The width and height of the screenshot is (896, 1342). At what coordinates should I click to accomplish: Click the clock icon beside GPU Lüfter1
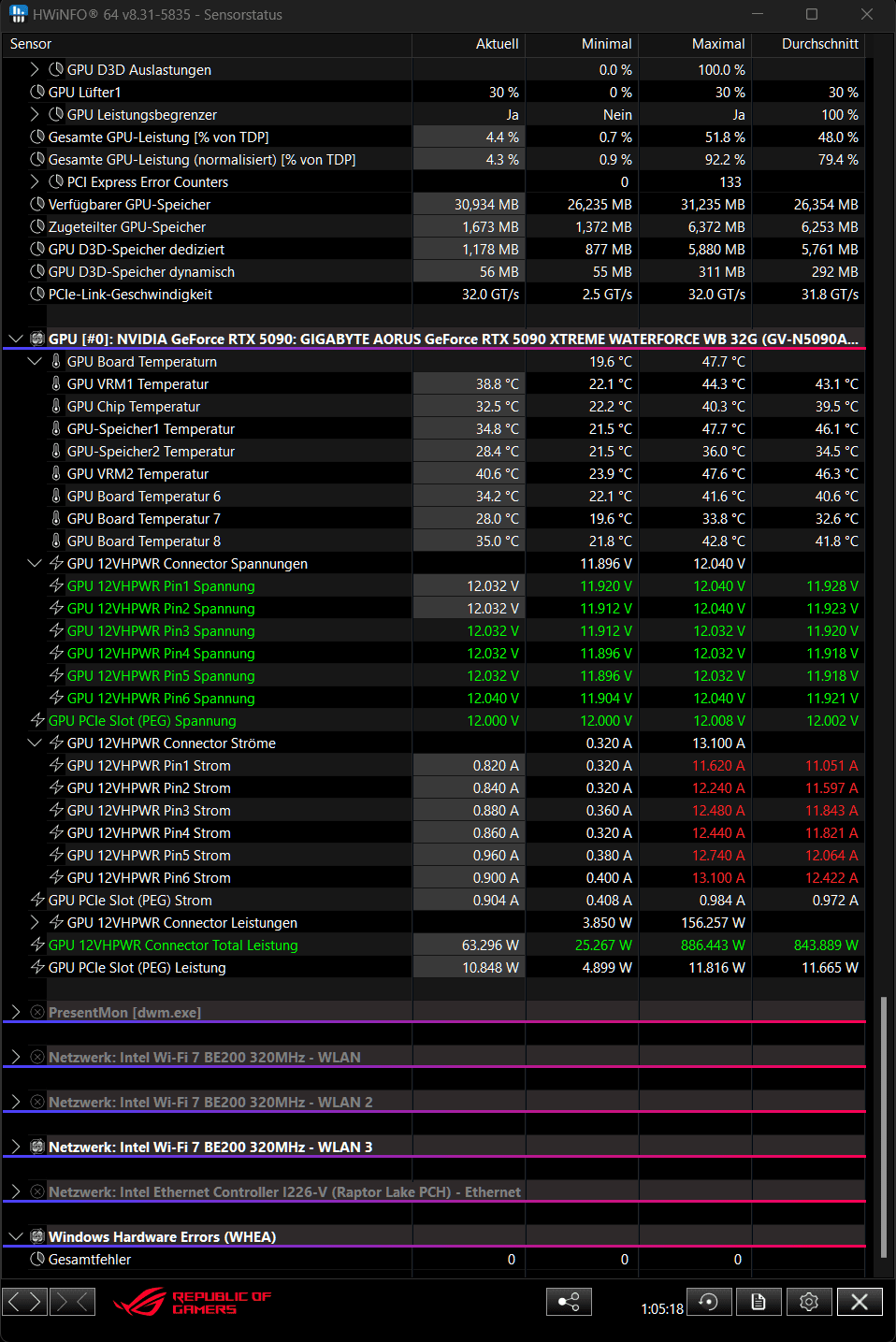coord(37,93)
